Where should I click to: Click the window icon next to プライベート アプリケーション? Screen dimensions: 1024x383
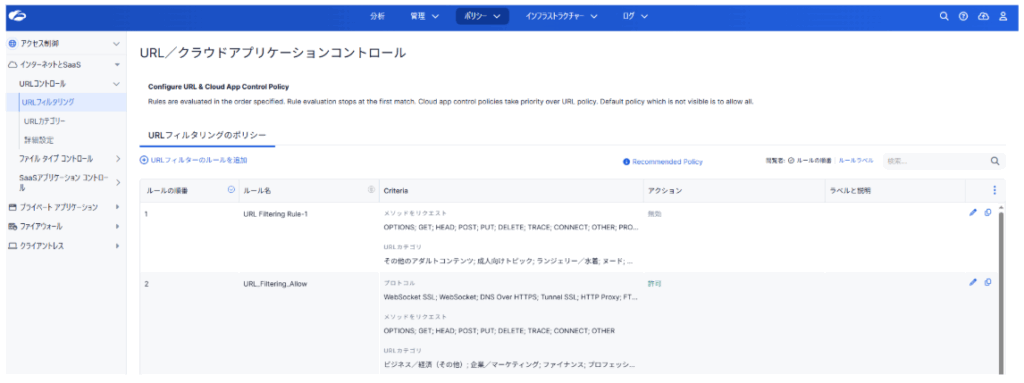[x=12, y=207]
